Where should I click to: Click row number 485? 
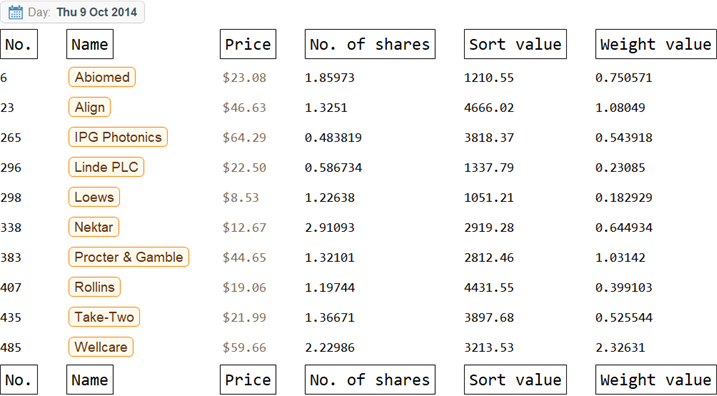pyautogui.click(x=11, y=348)
